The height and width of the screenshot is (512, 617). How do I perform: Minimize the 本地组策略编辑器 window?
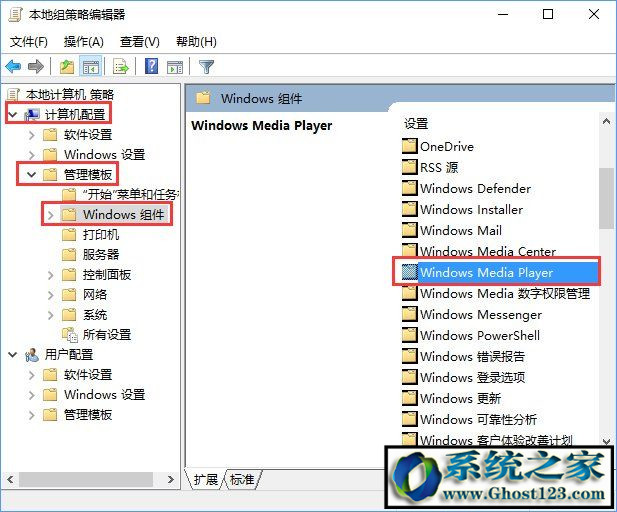[x=503, y=15]
